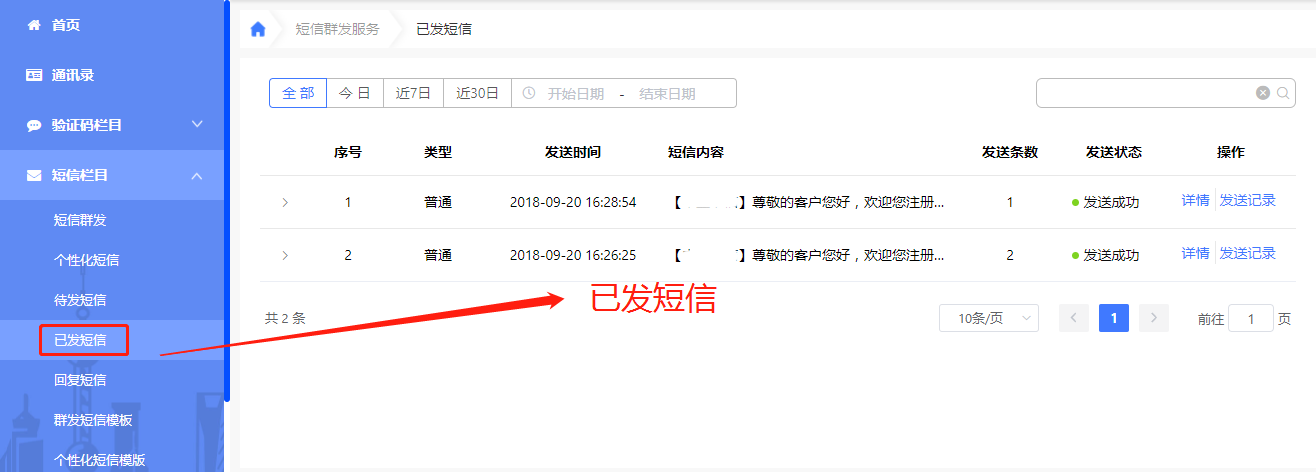Viewport: 1316px width, 472px height.
Task: Click the search magnifier icon
Action: (1283, 93)
